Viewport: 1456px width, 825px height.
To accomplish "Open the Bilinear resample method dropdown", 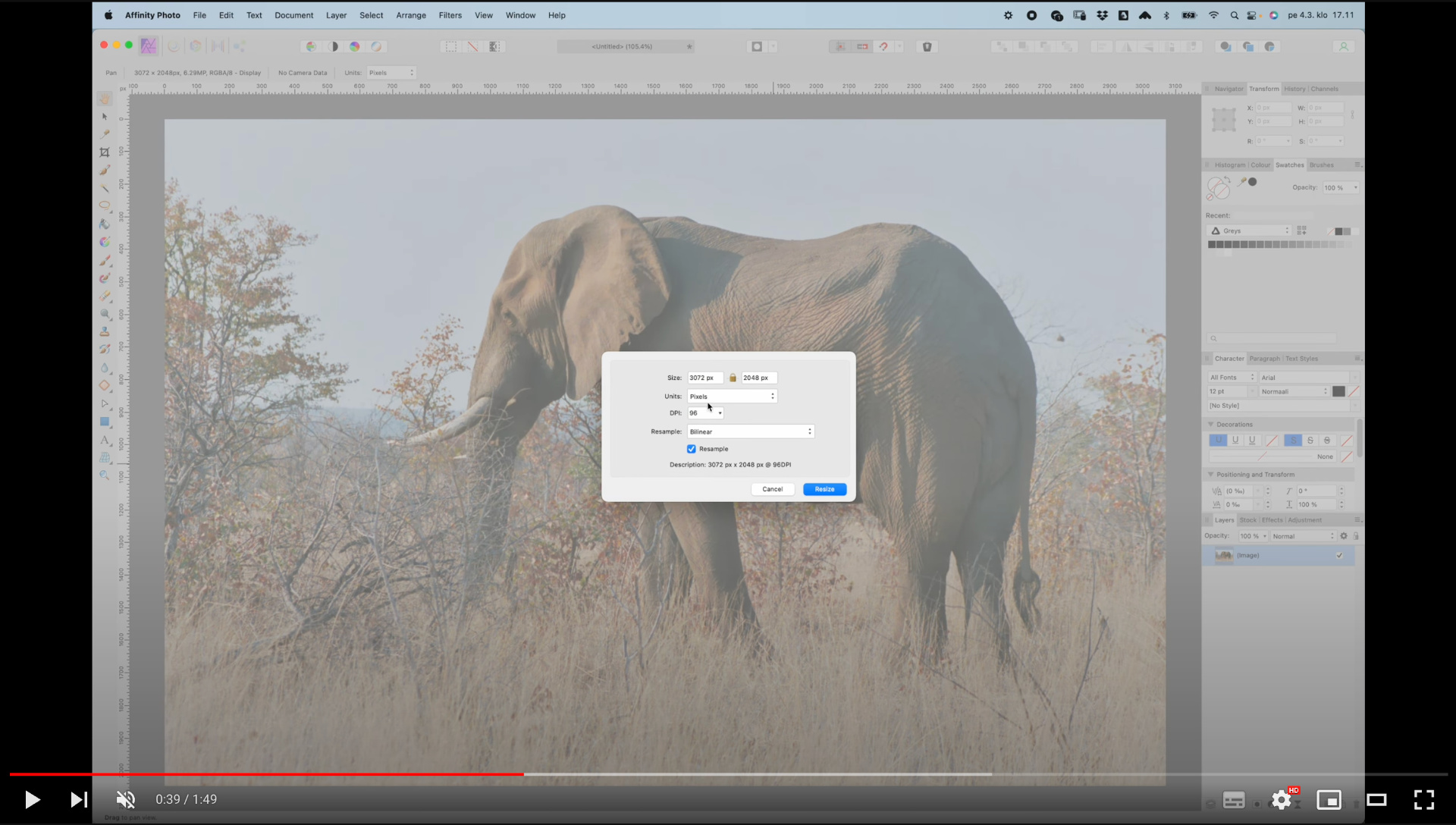I will (750, 431).
